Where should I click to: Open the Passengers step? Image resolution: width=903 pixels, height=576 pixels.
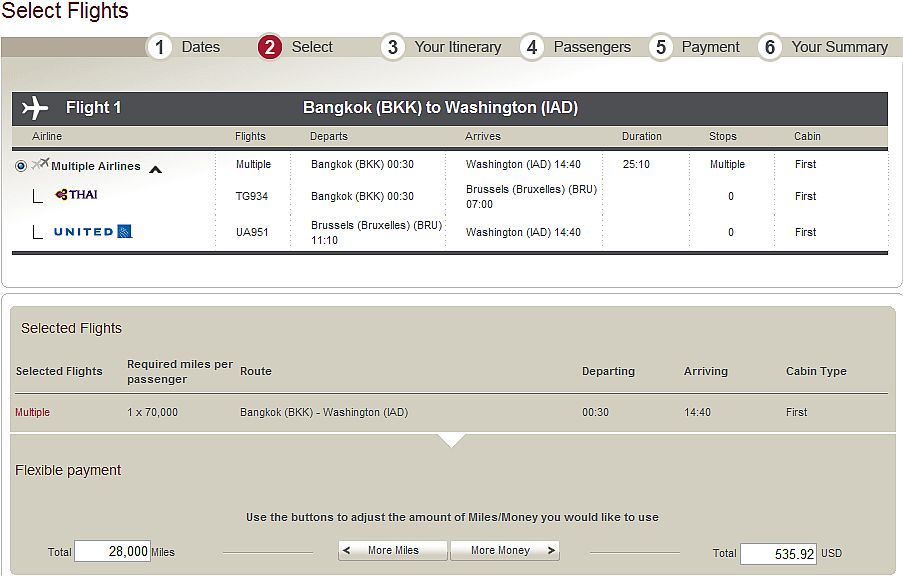(592, 47)
